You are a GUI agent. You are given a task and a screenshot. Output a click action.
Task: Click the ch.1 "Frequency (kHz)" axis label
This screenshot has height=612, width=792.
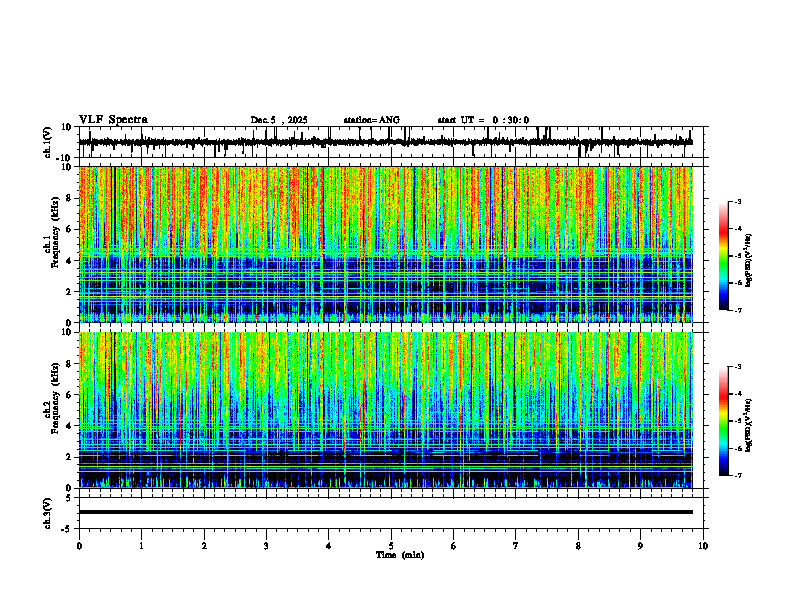(55, 232)
